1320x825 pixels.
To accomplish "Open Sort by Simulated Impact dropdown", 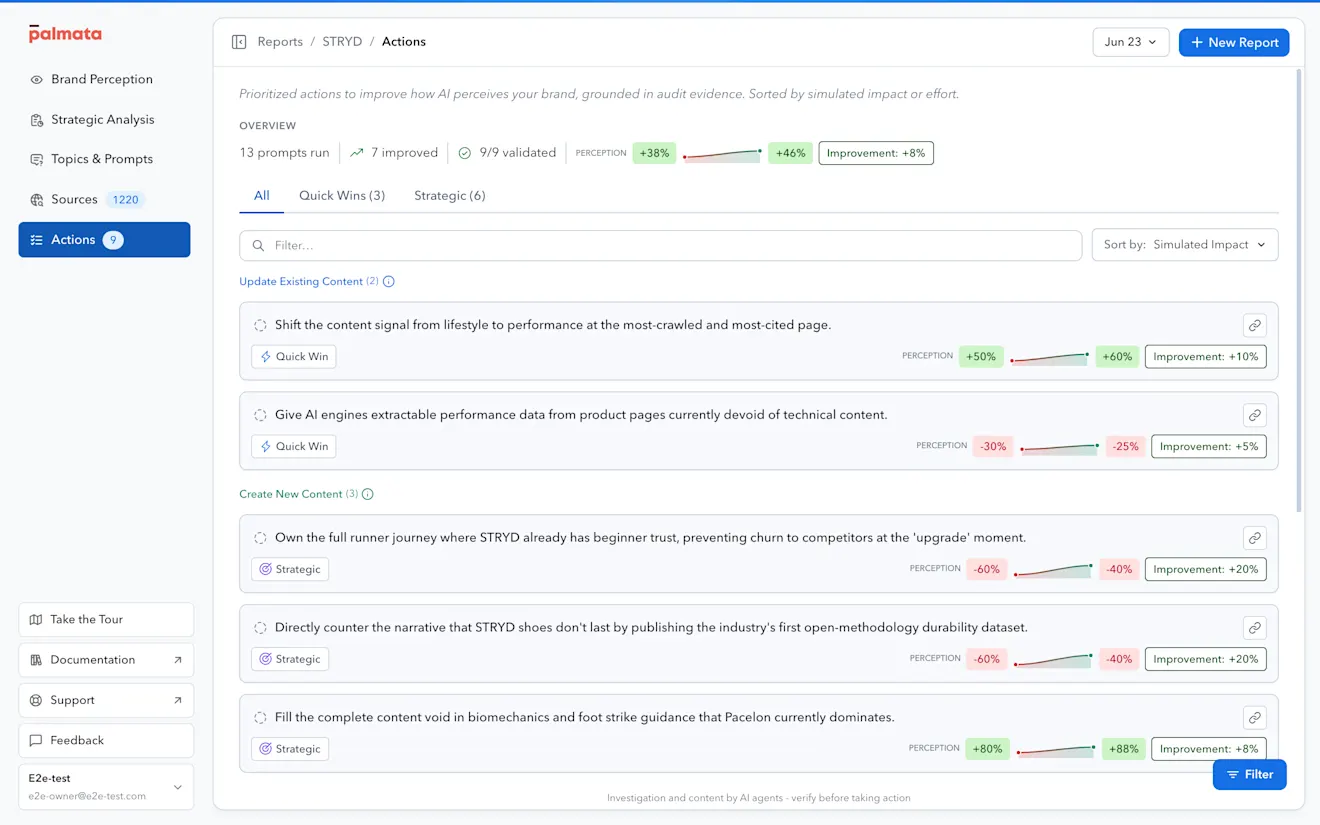I will 1185,245.
